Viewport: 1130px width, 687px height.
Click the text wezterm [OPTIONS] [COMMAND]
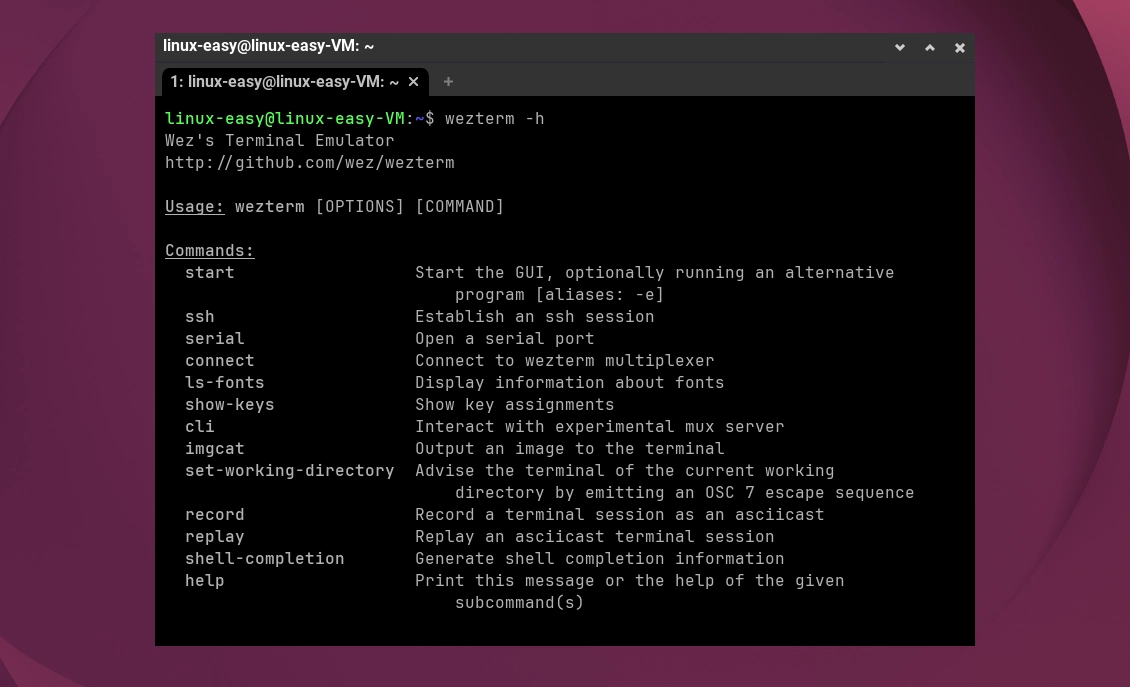pyautogui.click(x=369, y=207)
